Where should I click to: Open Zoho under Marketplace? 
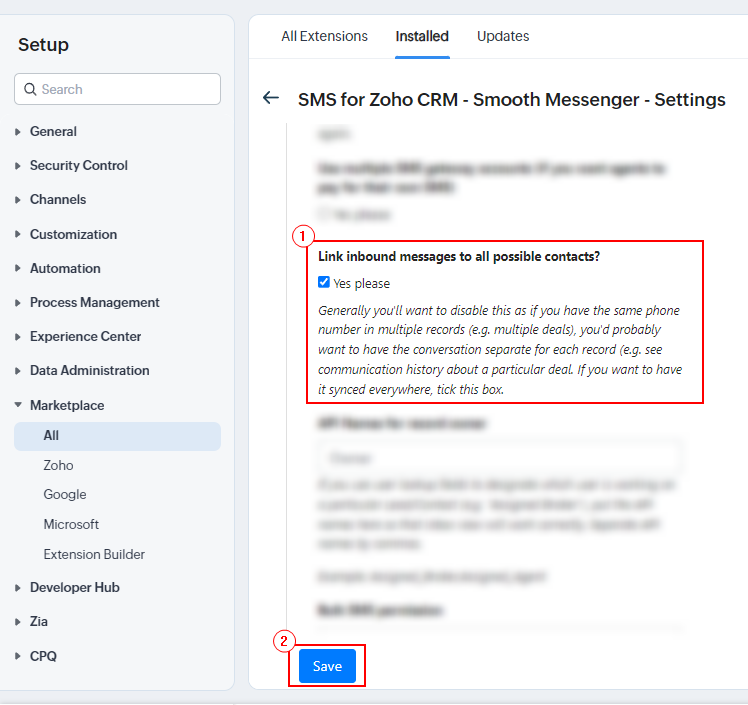point(58,466)
